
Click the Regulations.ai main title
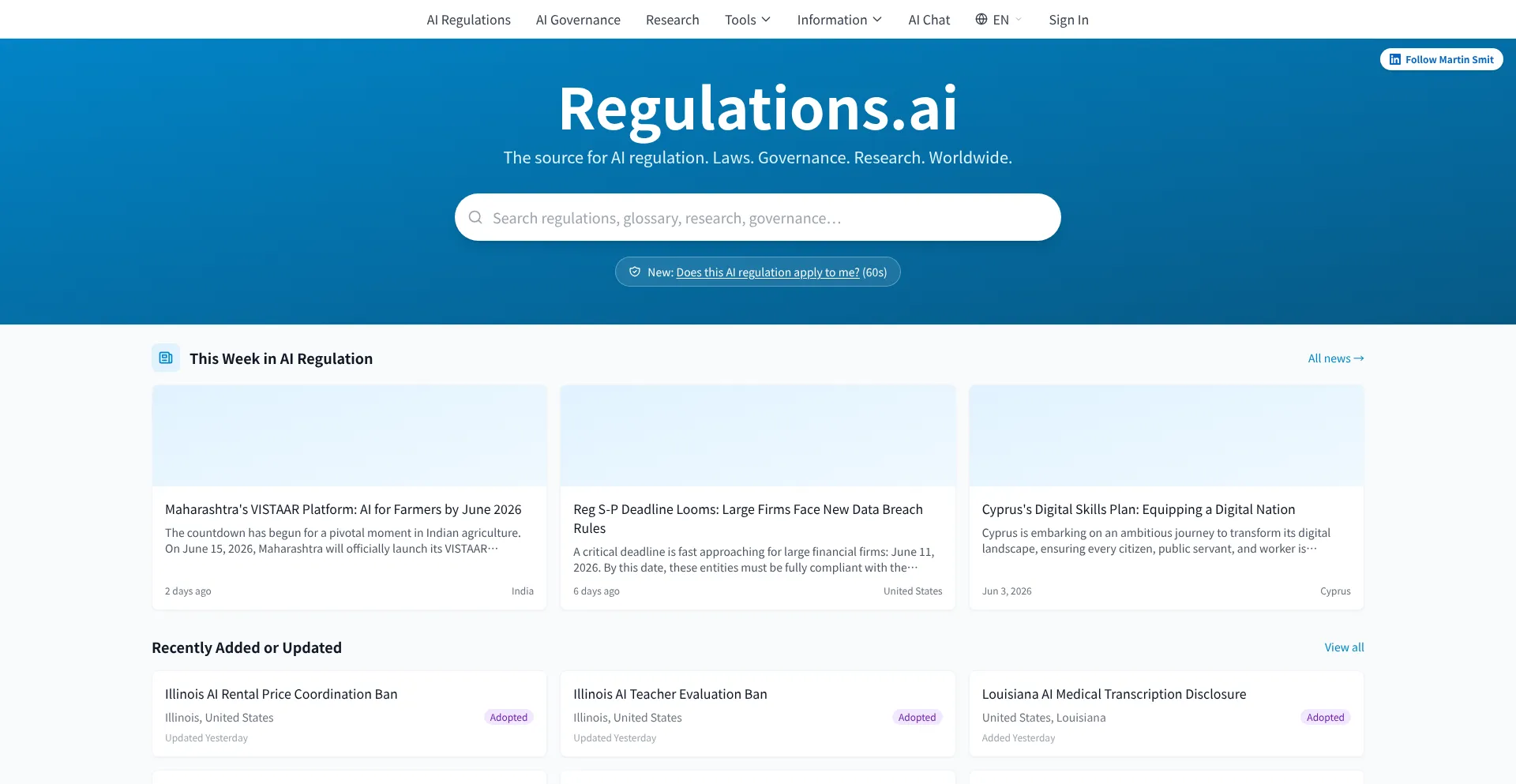click(758, 108)
